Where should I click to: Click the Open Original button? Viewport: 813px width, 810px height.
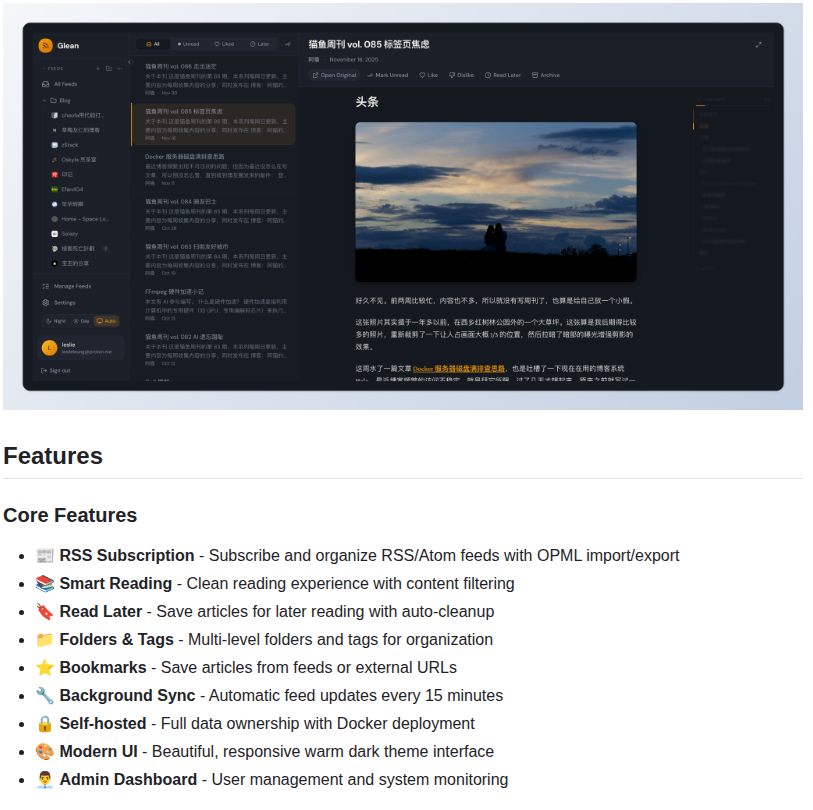335,75
